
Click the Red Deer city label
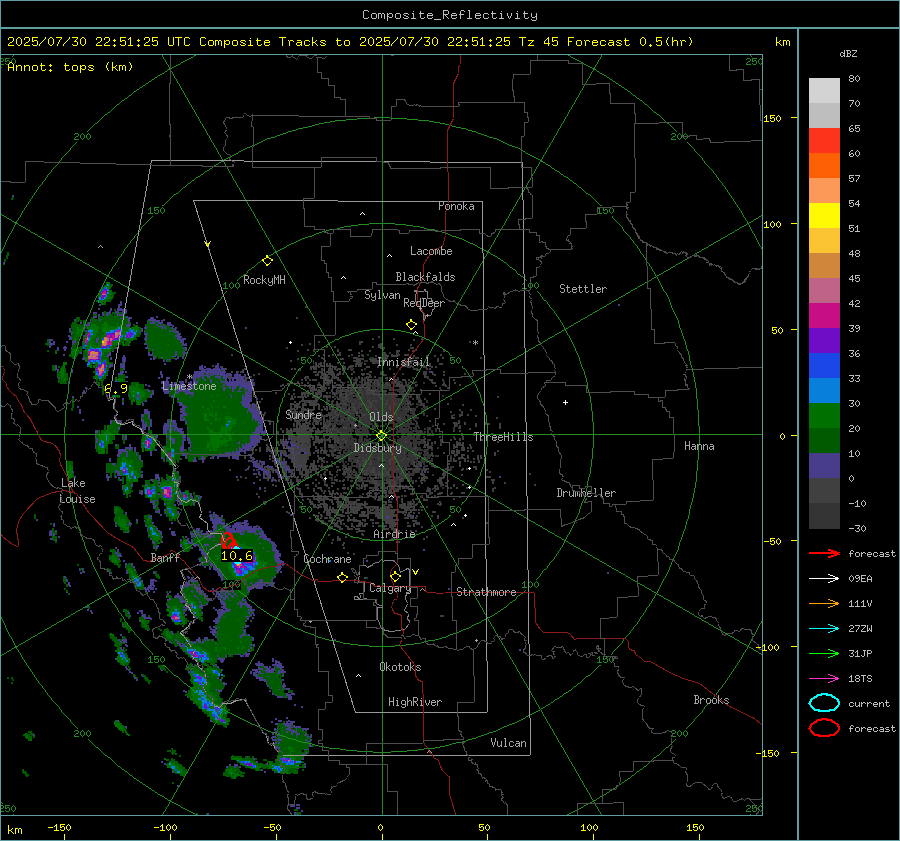[424, 303]
